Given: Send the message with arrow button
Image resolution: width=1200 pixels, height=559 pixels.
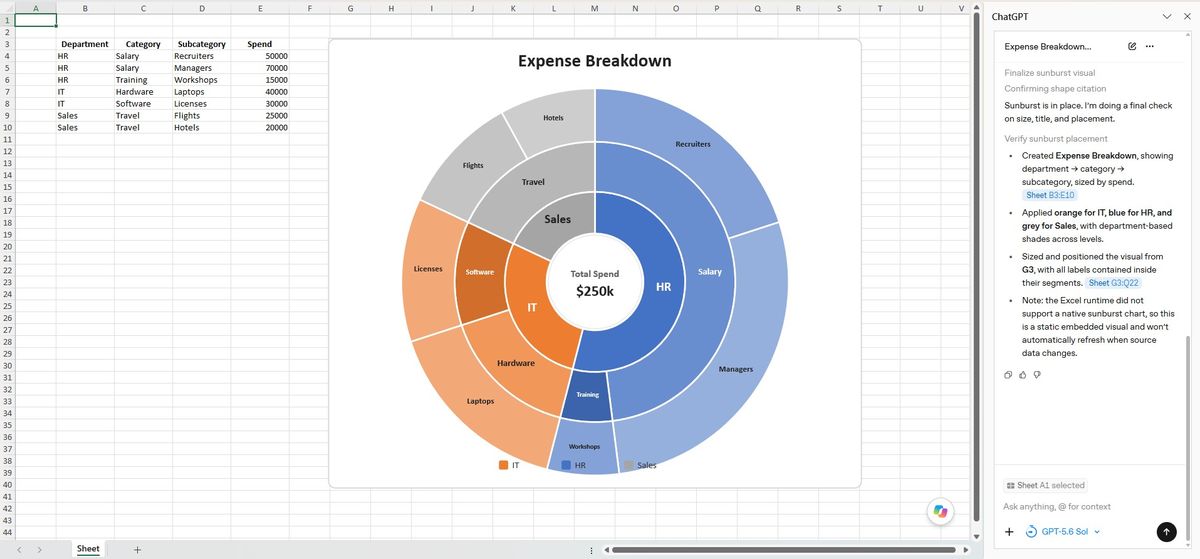Looking at the screenshot, I should click(1166, 532).
